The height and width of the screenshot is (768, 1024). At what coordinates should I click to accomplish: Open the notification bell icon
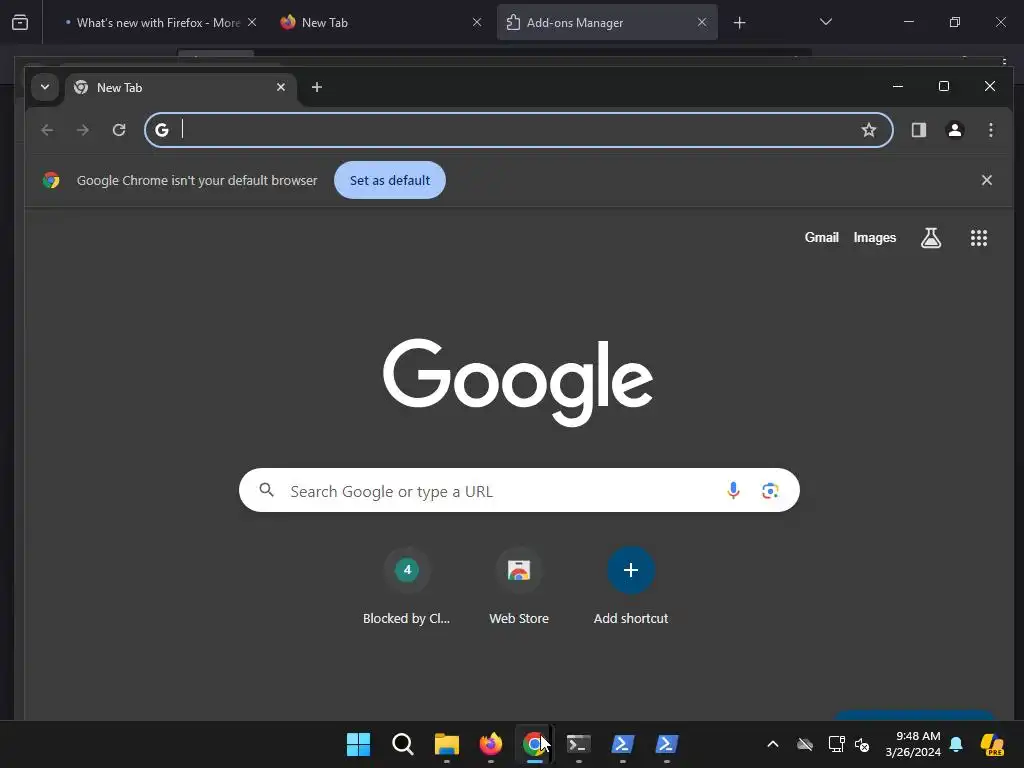[x=956, y=744]
